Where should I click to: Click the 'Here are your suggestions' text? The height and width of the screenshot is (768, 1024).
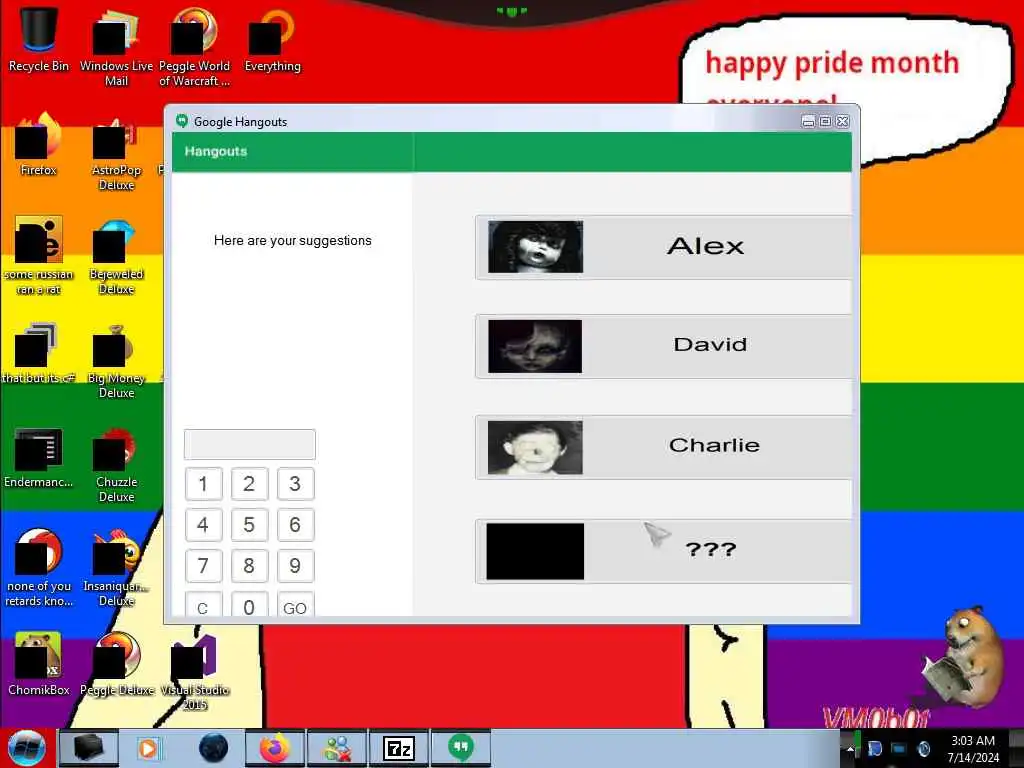(293, 240)
